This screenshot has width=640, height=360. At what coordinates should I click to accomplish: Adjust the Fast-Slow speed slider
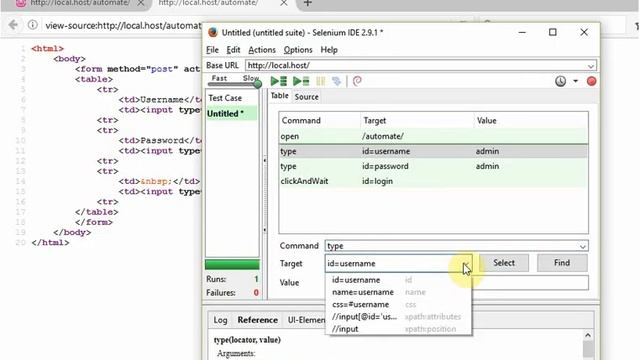[x=257, y=84]
